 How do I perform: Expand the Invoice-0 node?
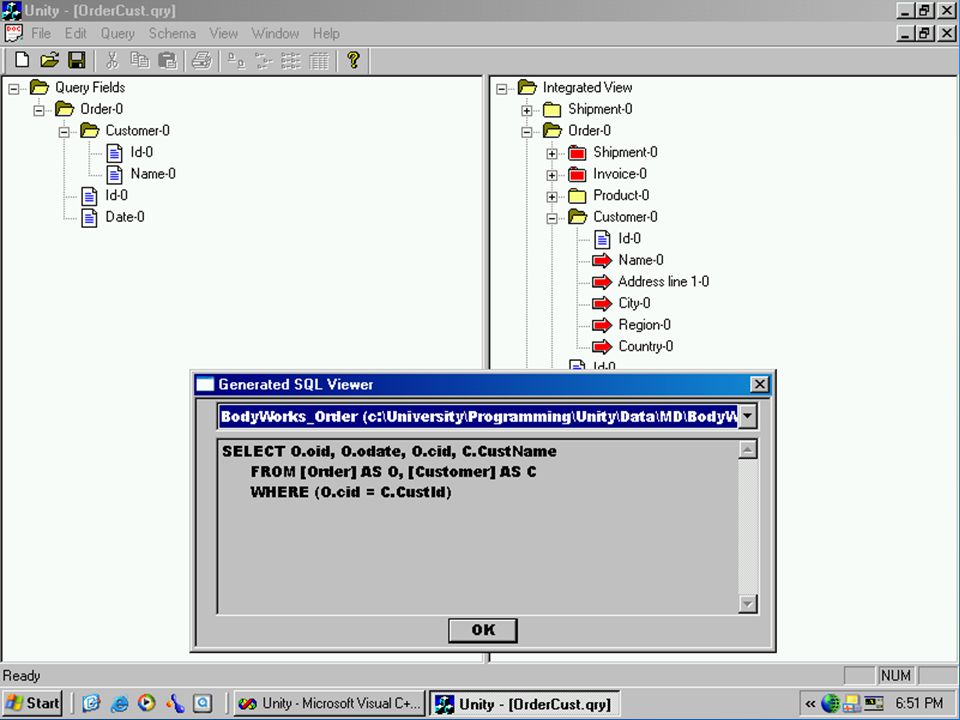(552, 175)
